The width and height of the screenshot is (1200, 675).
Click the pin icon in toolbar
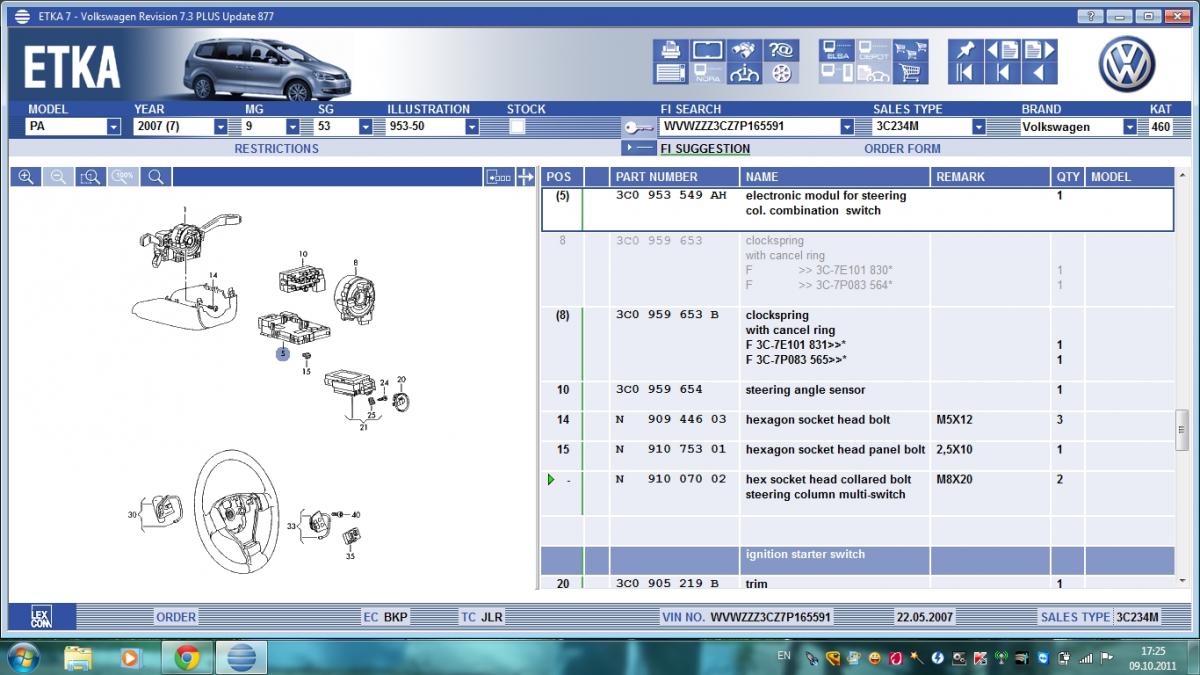tap(965, 50)
